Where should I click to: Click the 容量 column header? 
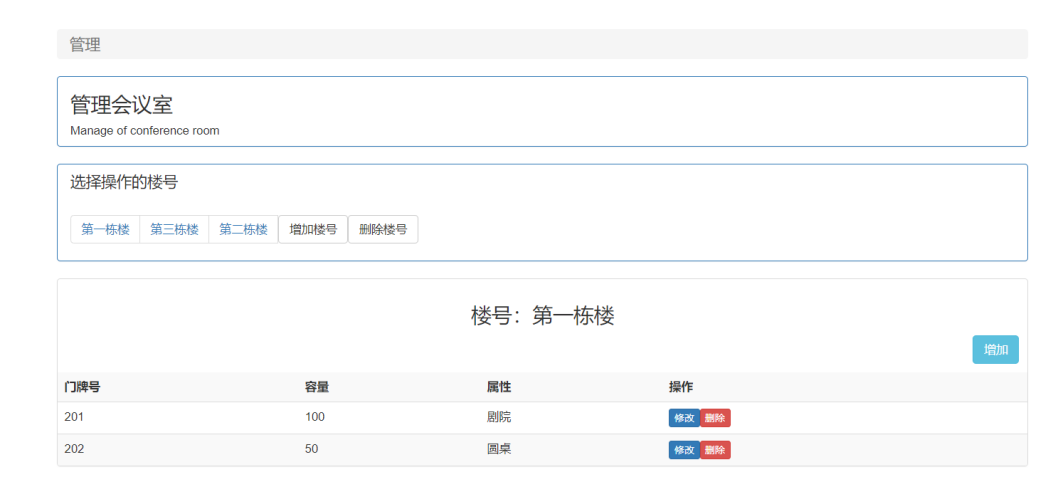point(317,387)
